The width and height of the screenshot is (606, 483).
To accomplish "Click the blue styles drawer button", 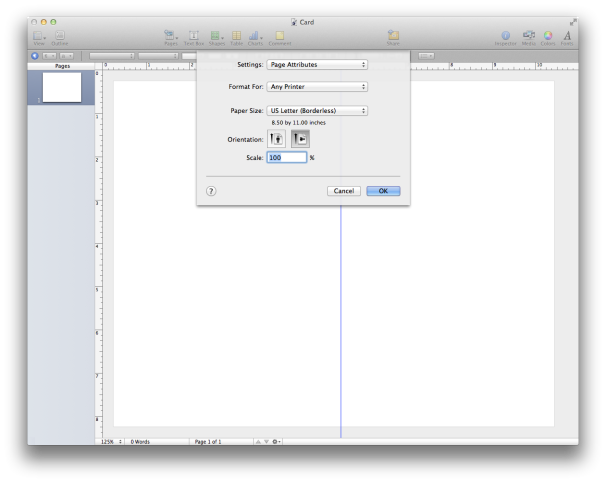I will pyautogui.click(x=35, y=56).
